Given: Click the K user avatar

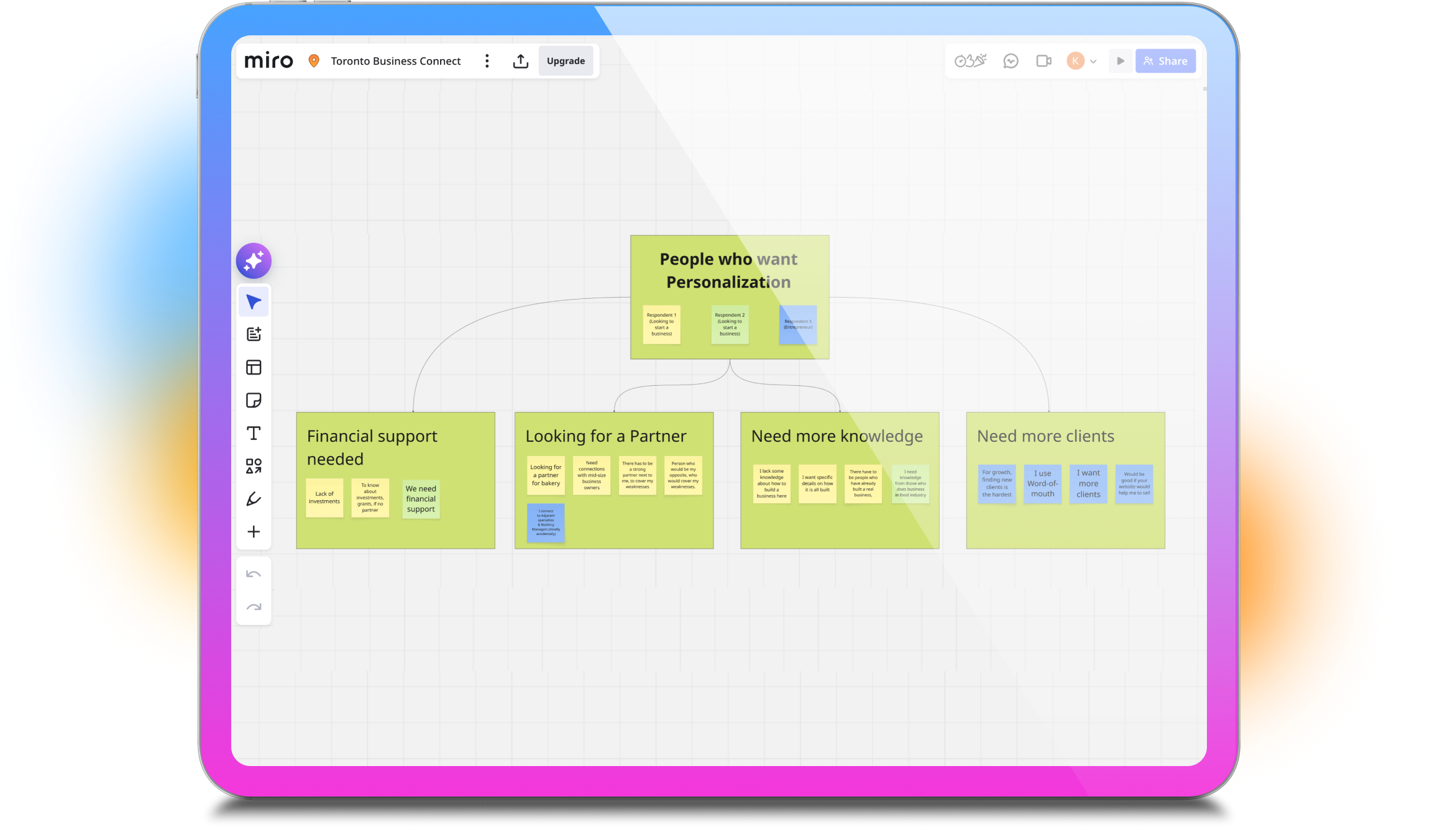Looking at the screenshot, I should [x=1075, y=61].
